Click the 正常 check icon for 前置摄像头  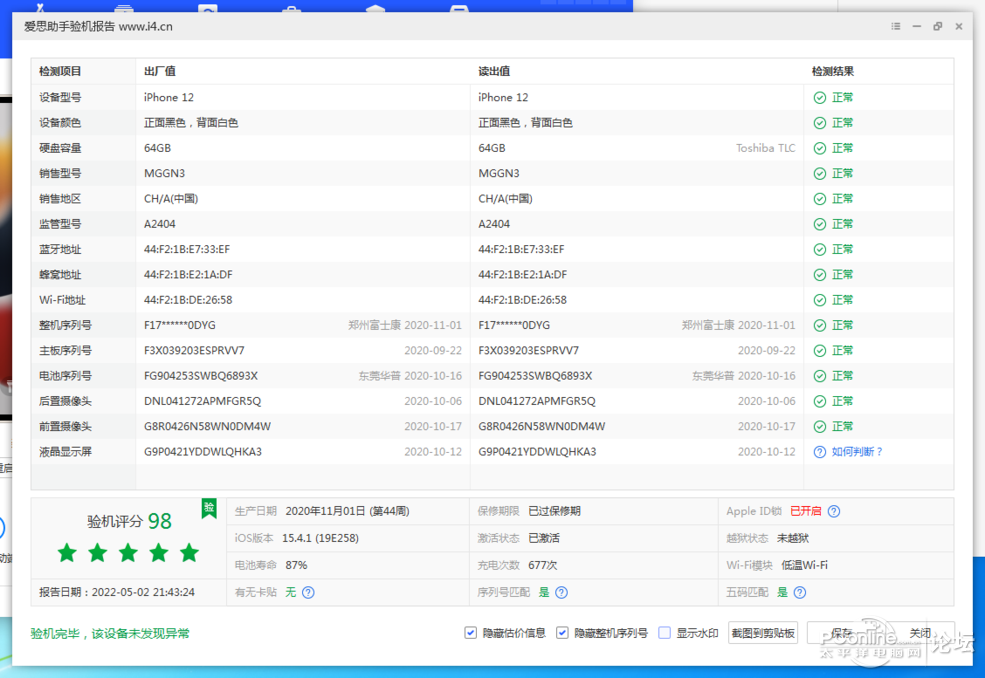[820, 427]
